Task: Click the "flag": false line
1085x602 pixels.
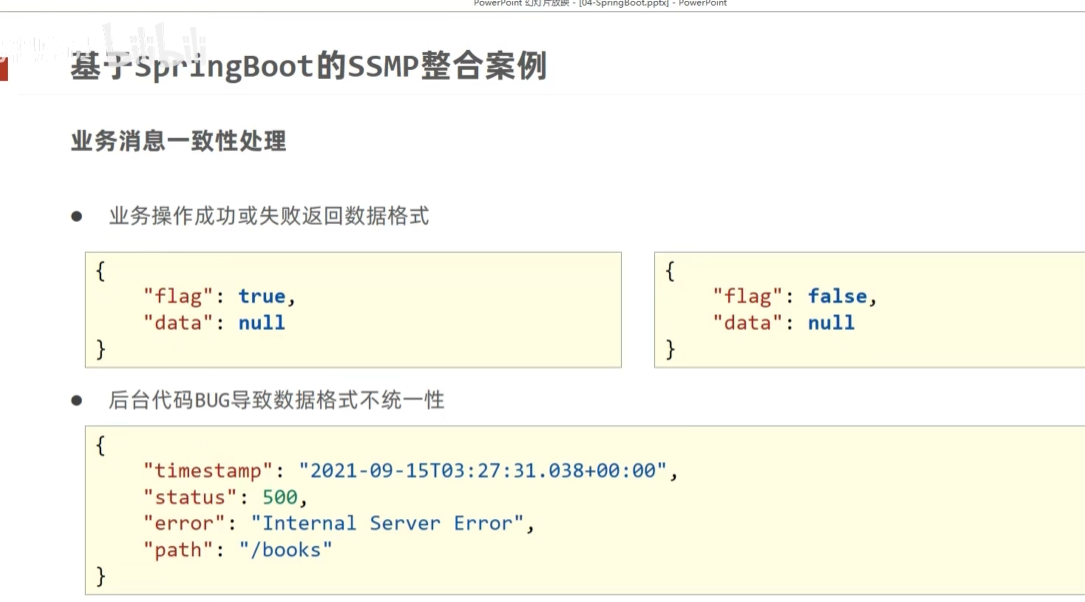Action: coord(795,296)
